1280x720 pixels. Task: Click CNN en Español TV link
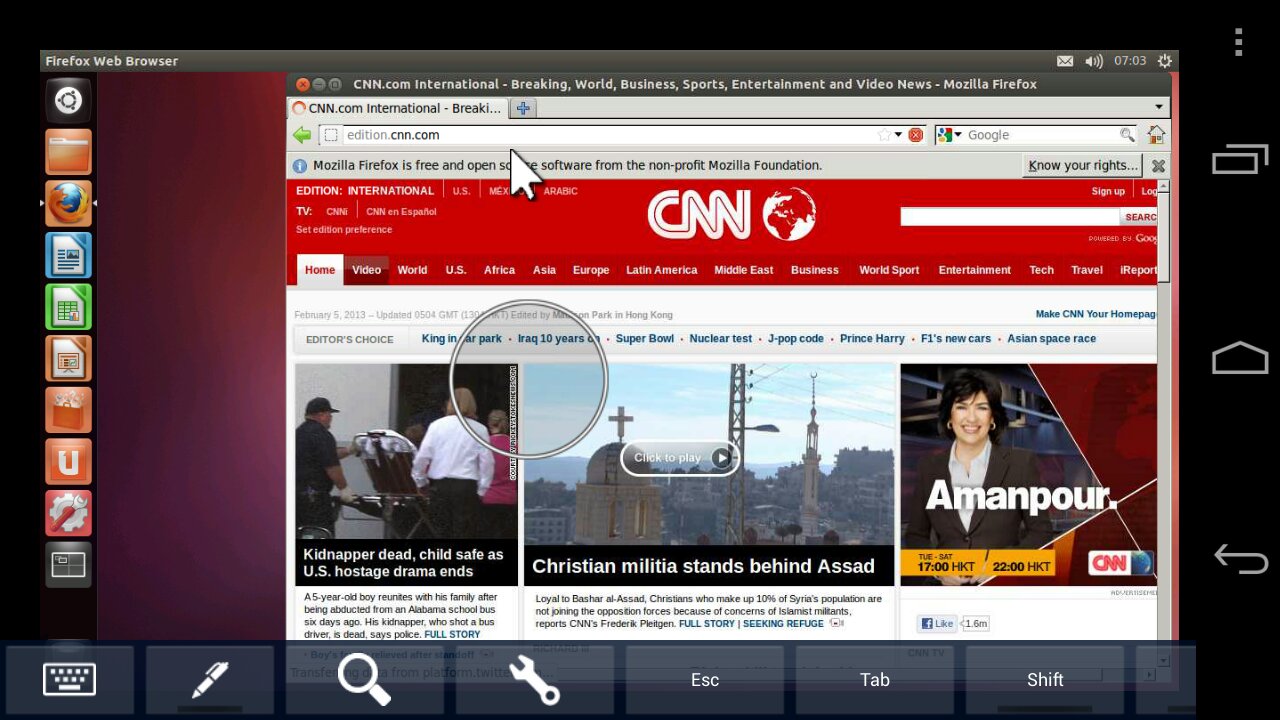click(x=401, y=212)
